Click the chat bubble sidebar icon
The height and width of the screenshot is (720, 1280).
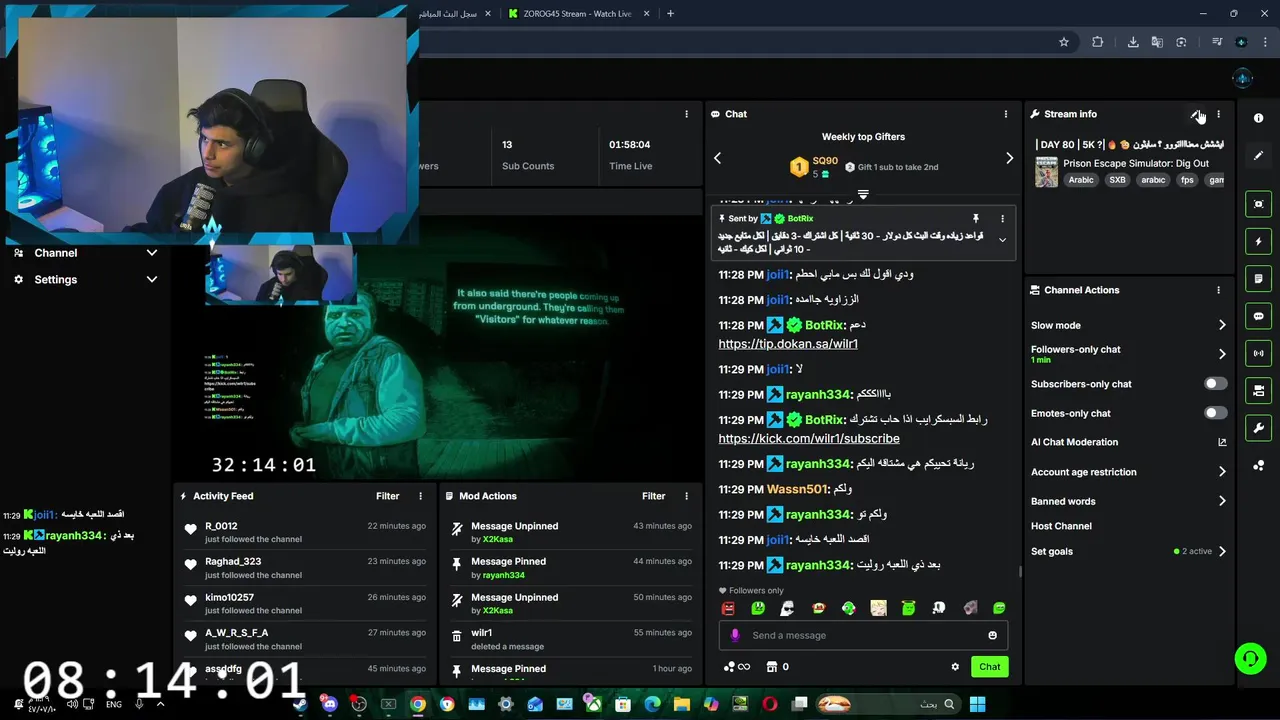pyautogui.click(x=1258, y=316)
